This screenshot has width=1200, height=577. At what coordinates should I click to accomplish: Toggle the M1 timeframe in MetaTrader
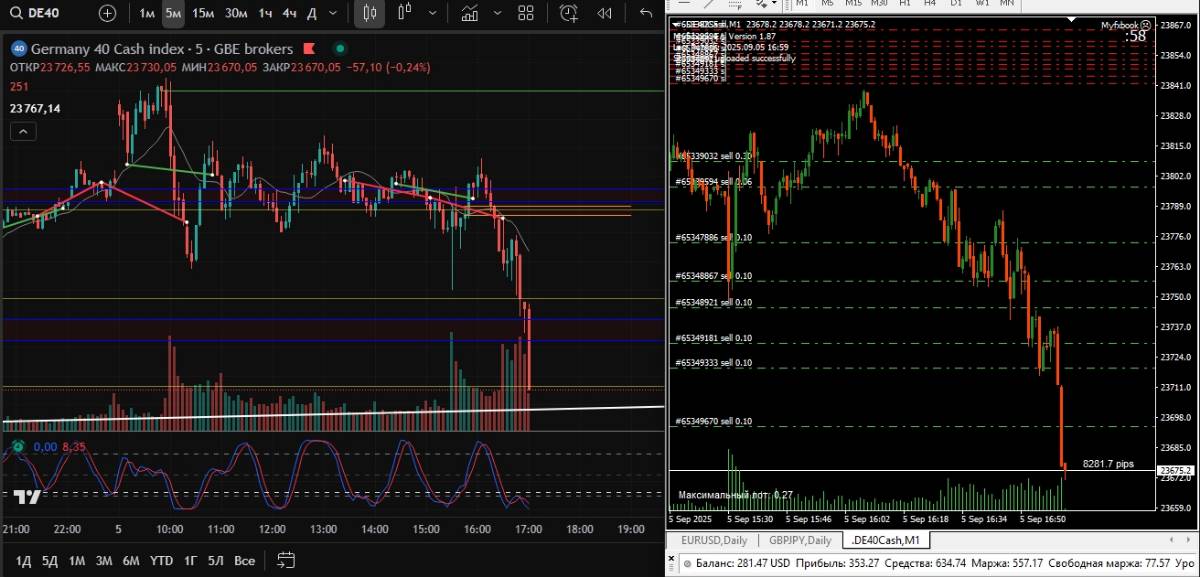pos(801,3)
